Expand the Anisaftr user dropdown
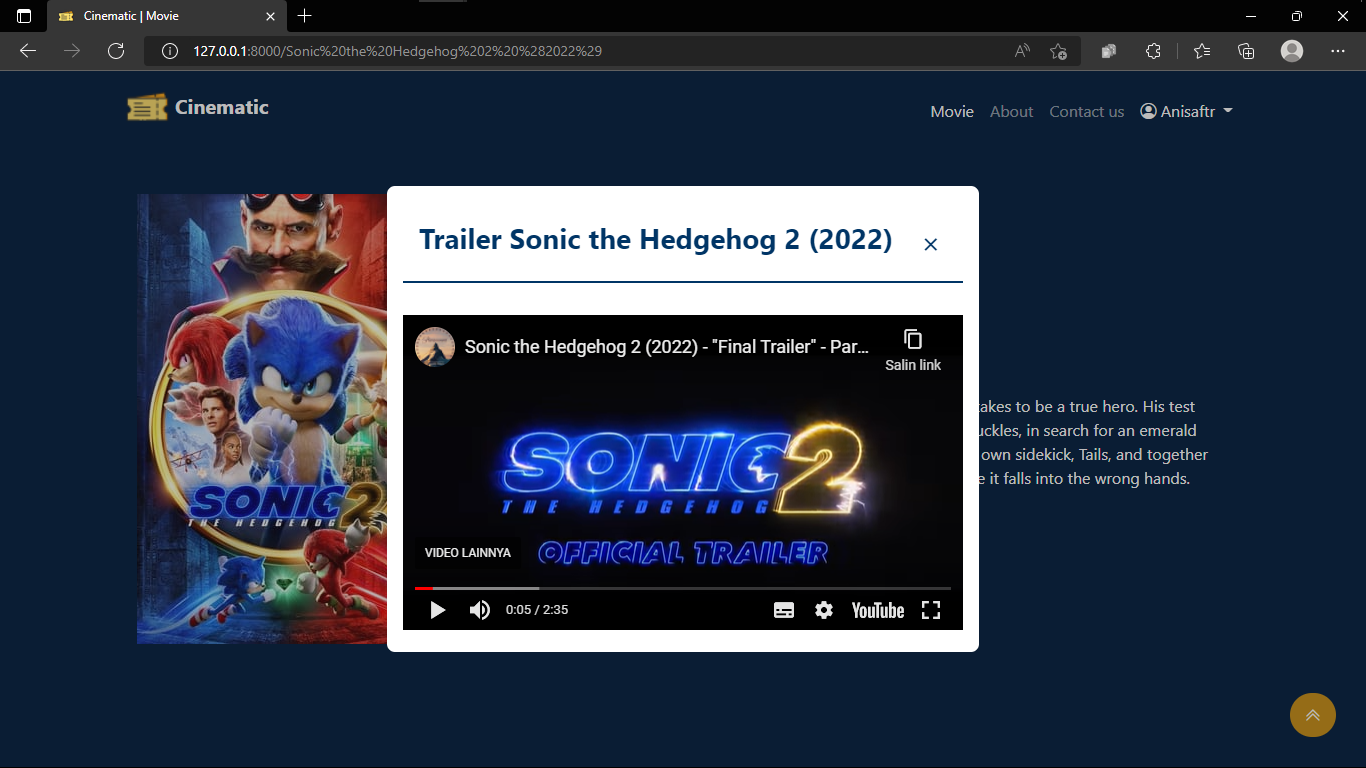Image resolution: width=1366 pixels, height=768 pixels. pos(1187,112)
